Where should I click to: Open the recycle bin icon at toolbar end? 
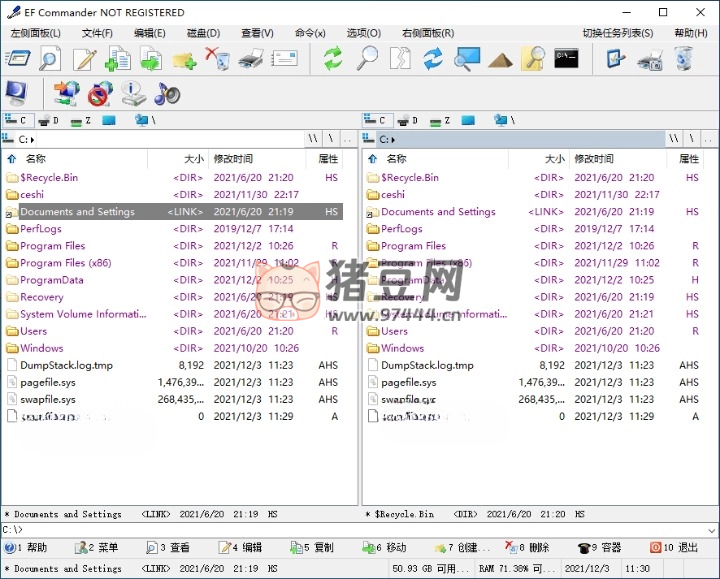[683, 59]
